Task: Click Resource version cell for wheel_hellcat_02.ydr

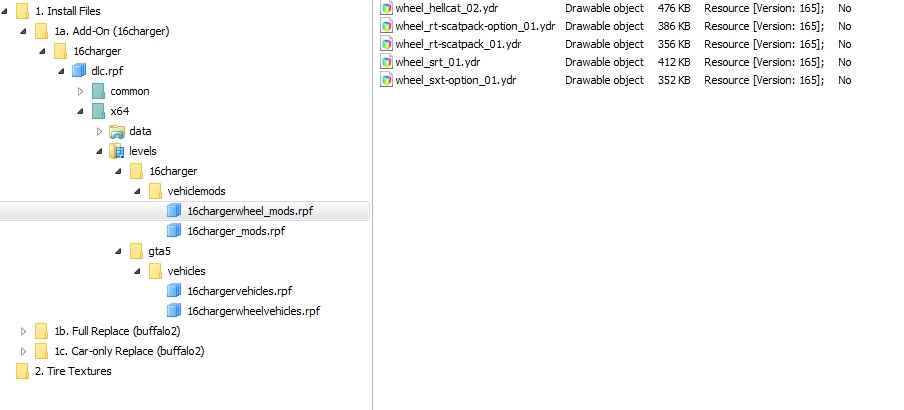Action: click(x=764, y=8)
